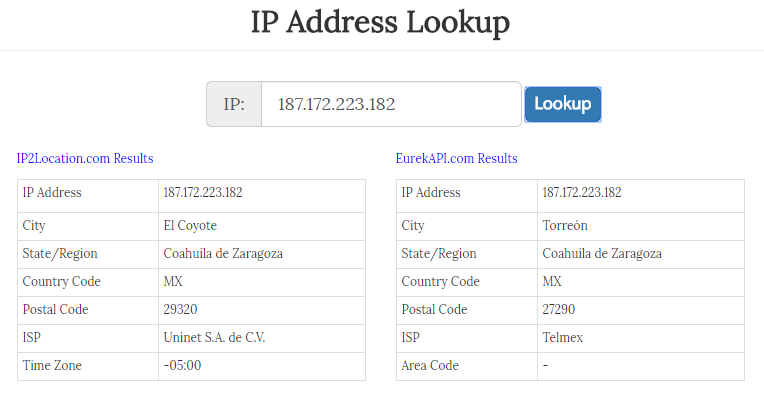Click the blue Lookup button
Screen dimensions: 764x400
click(563, 104)
